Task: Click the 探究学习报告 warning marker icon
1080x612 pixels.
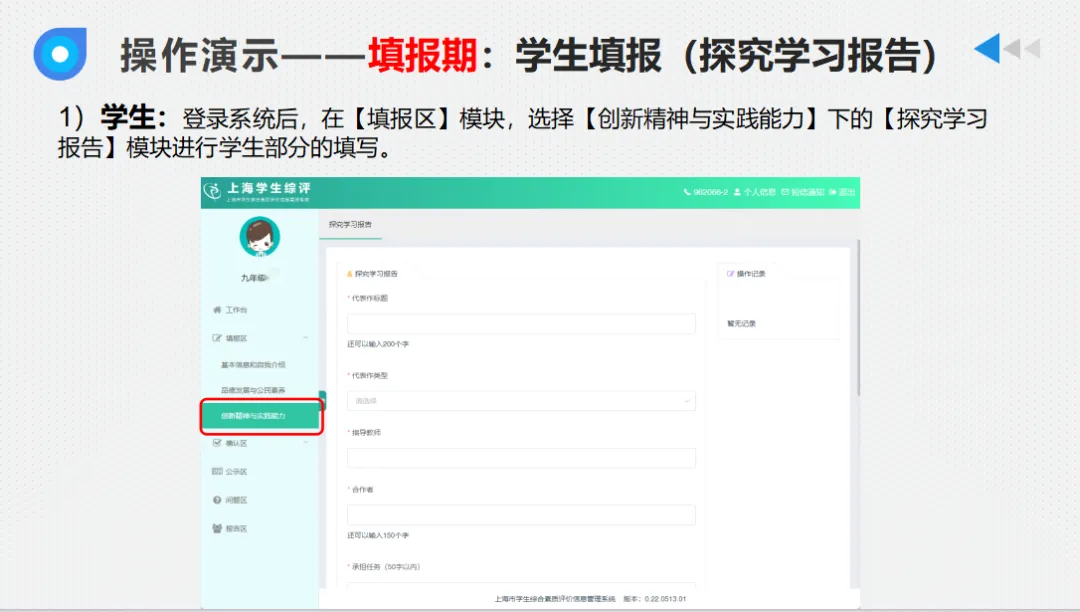Action: pyautogui.click(x=347, y=271)
